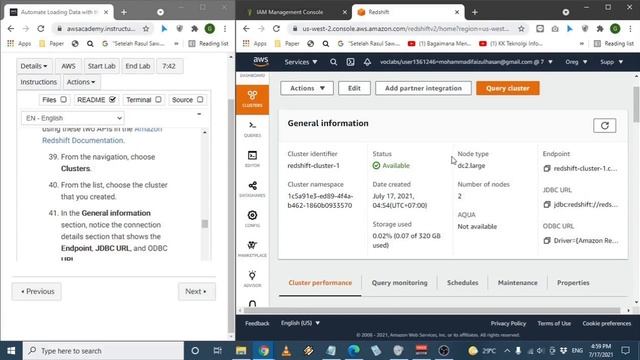Open the Marketplace sidebar icon

click(x=252, y=249)
